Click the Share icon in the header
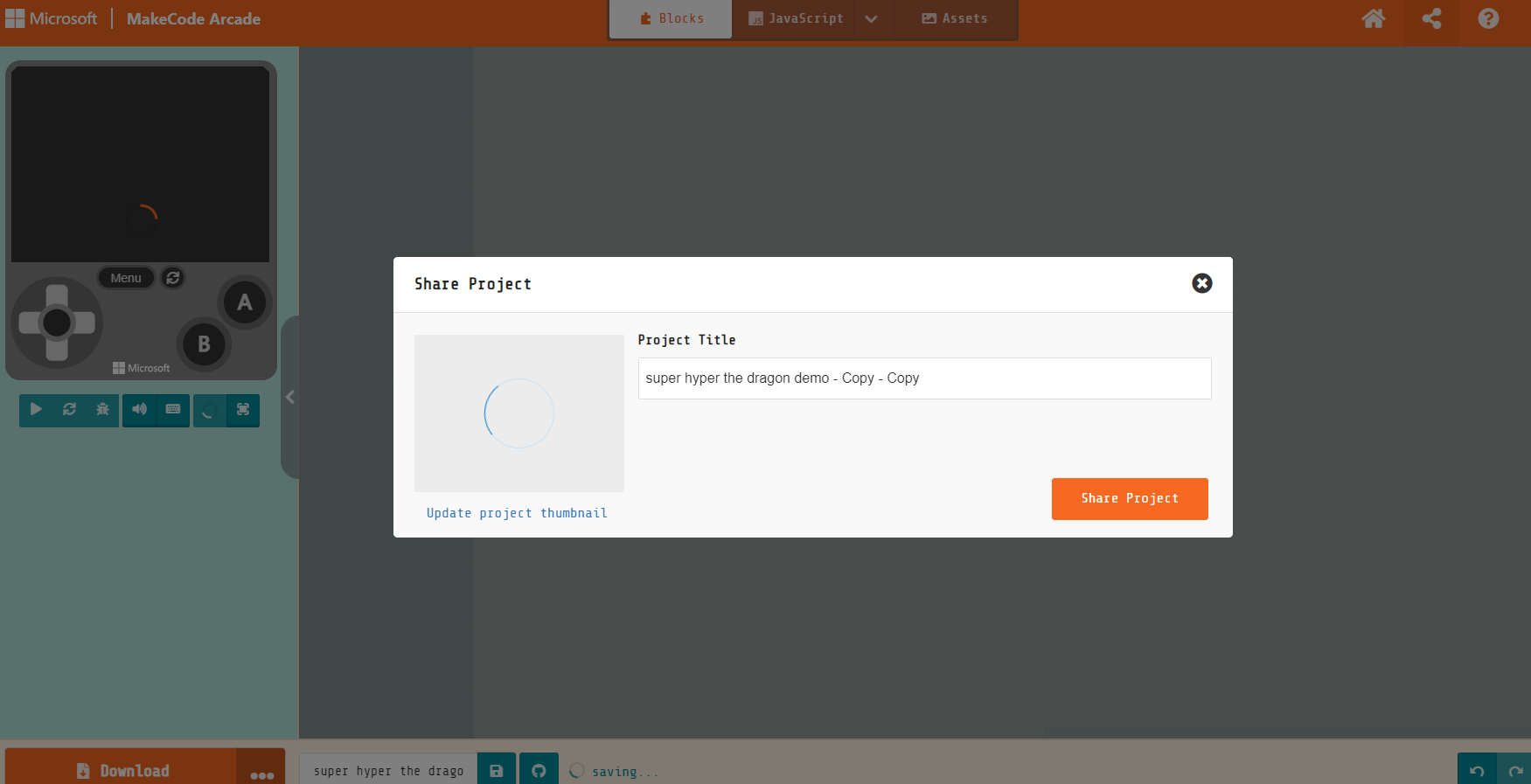 [x=1431, y=19]
